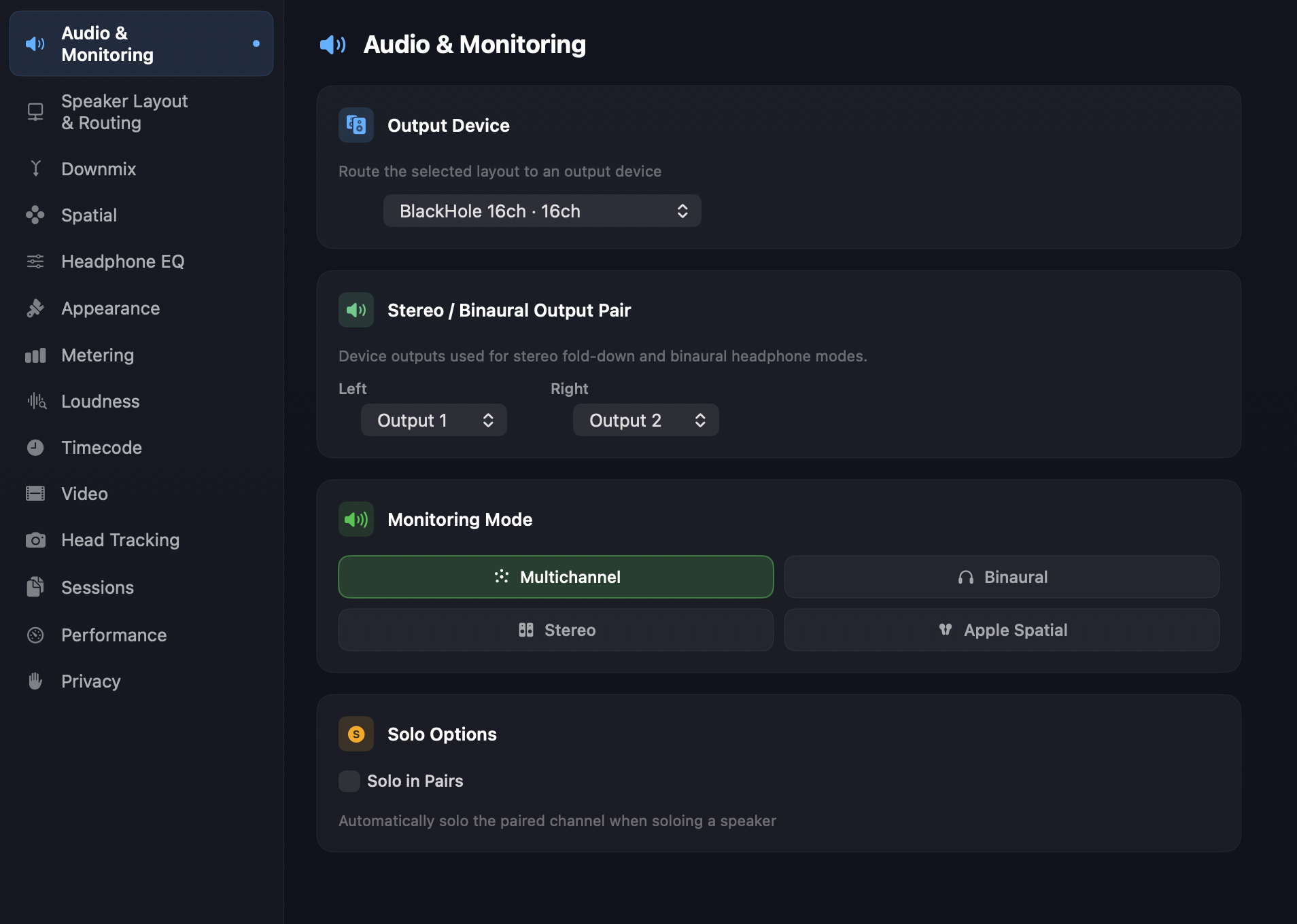Image resolution: width=1297 pixels, height=924 pixels.
Task: Click the Appearance paintbrush icon
Action: coord(35,308)
